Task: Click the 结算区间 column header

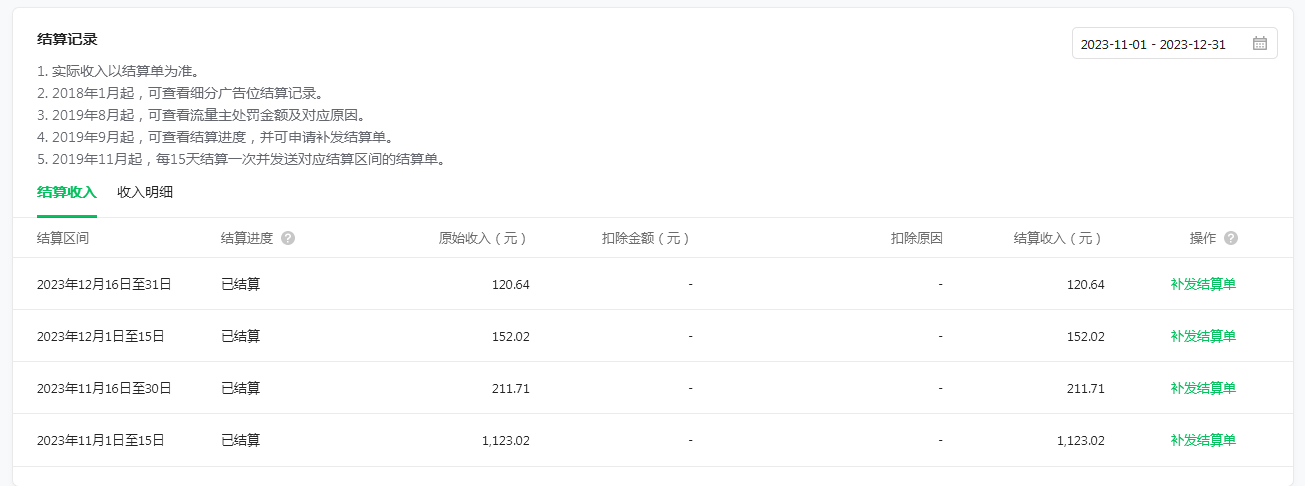Action: (x=63, y=238)
